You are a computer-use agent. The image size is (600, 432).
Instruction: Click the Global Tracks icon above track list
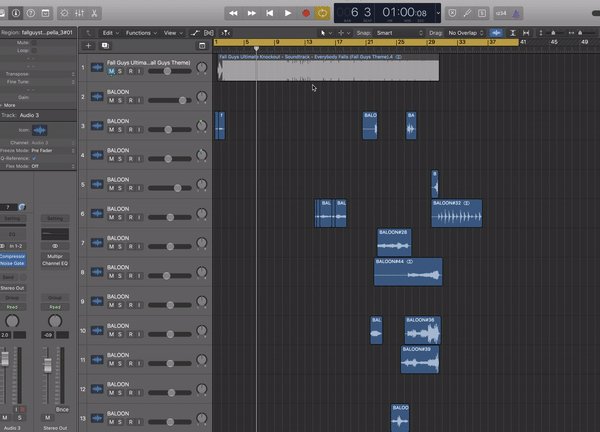pyautogui.click(x=202, y=46)
